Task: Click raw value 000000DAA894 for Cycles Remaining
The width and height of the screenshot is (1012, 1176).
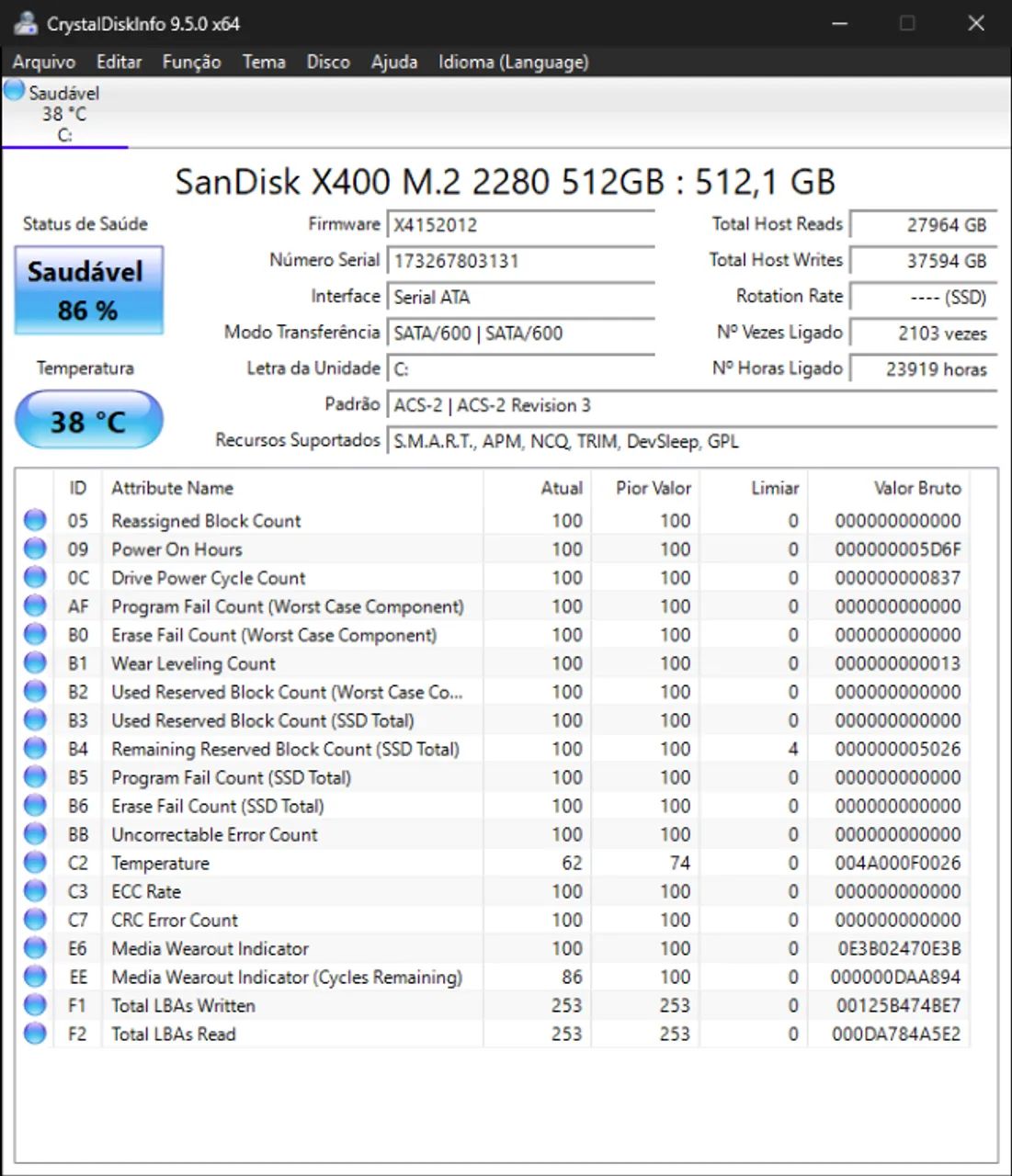Action: tap(895, 977)
